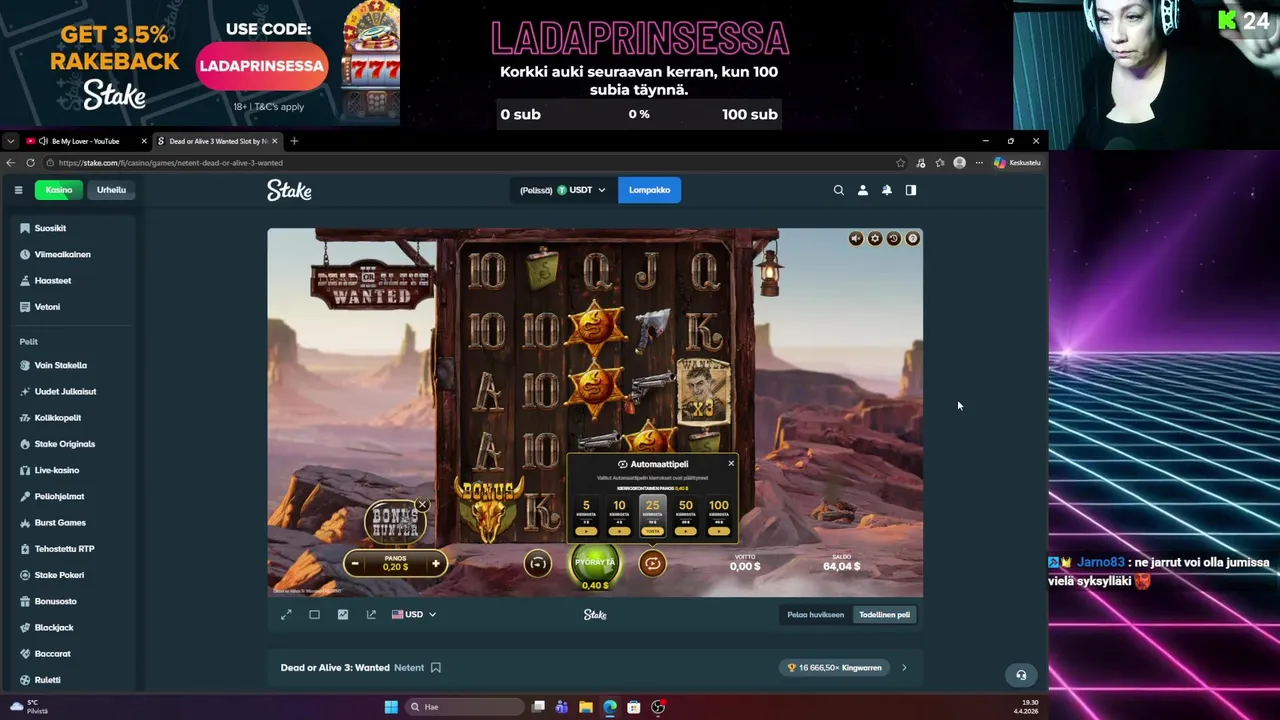This screenshot has height=720, width=1280.
Task: Click the Lompakko wallet button
Action: [x=649, y=190]
